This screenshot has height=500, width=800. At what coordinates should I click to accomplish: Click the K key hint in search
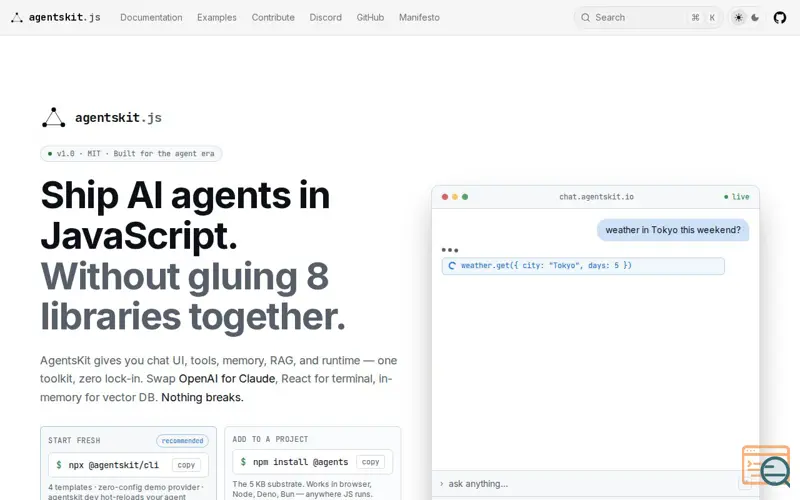coord(712,18)
